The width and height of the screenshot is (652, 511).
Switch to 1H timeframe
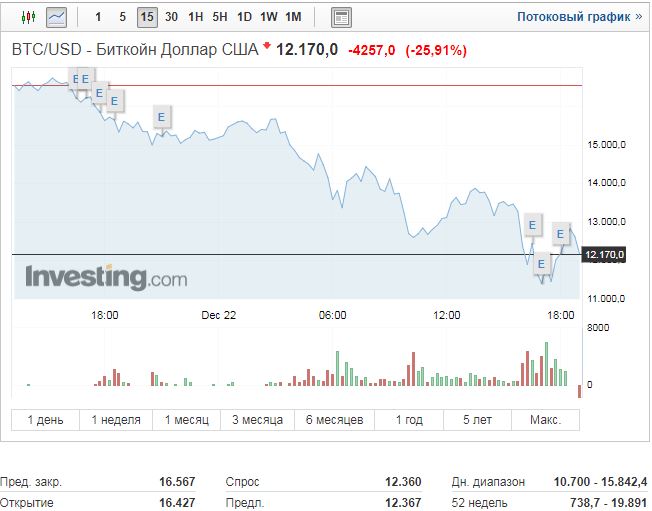point(195,17)
